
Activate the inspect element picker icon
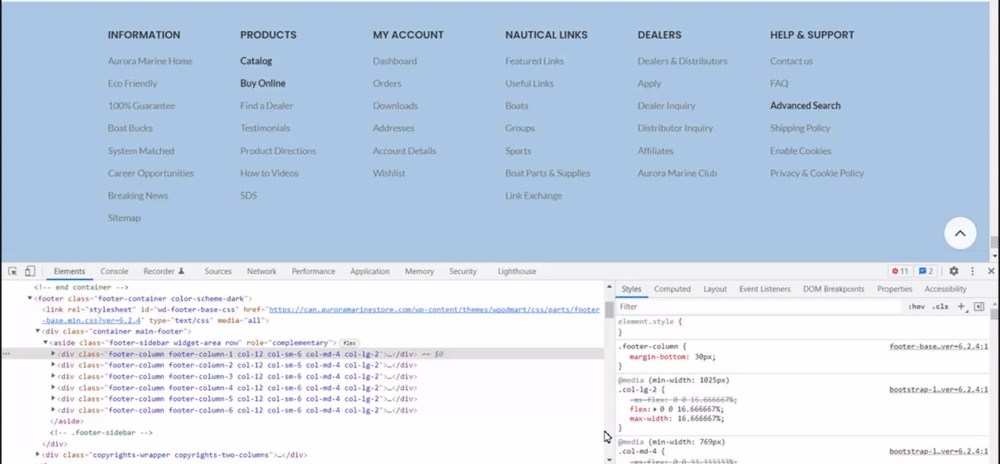(x=13, y=272)
